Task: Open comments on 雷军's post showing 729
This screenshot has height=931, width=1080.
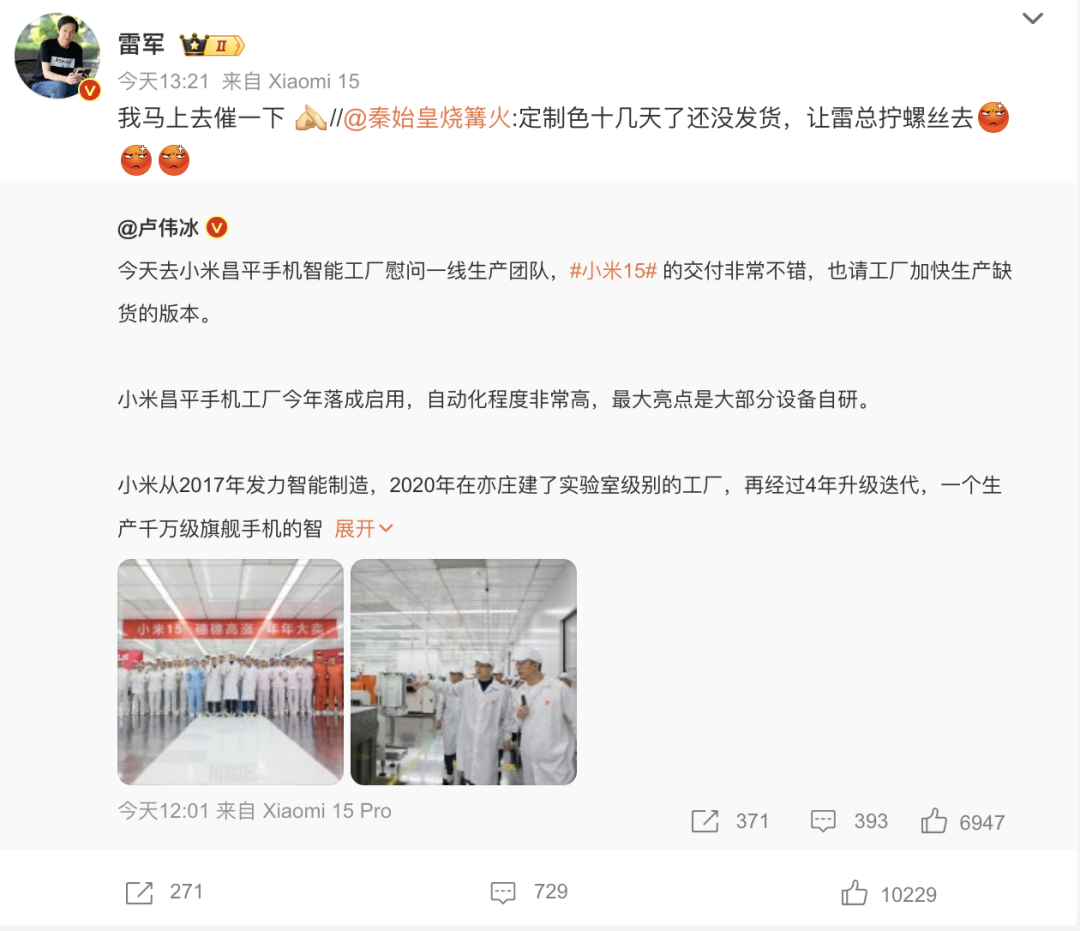Action: (x=529, y=892)
